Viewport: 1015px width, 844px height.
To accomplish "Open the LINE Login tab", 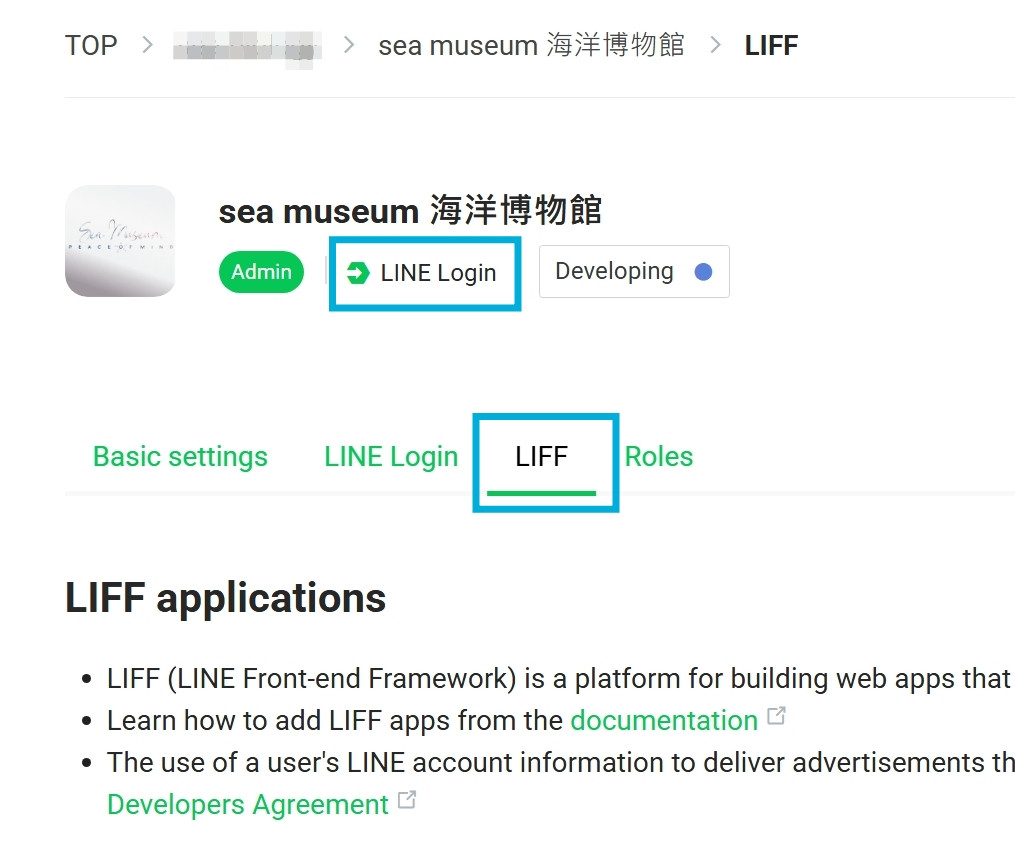I will (x=391, y=457).
